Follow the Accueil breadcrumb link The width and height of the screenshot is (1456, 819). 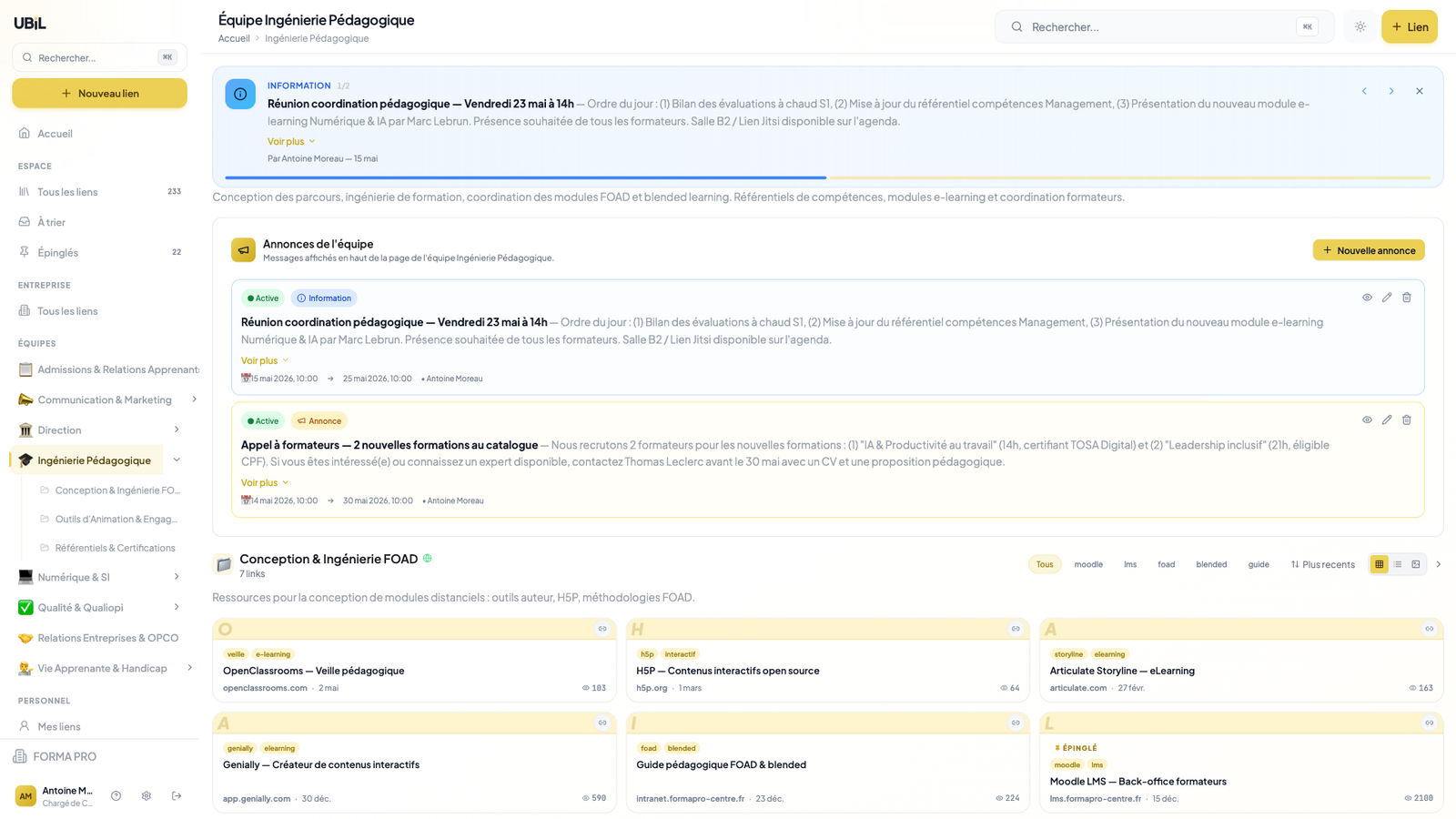pos(234,38)
